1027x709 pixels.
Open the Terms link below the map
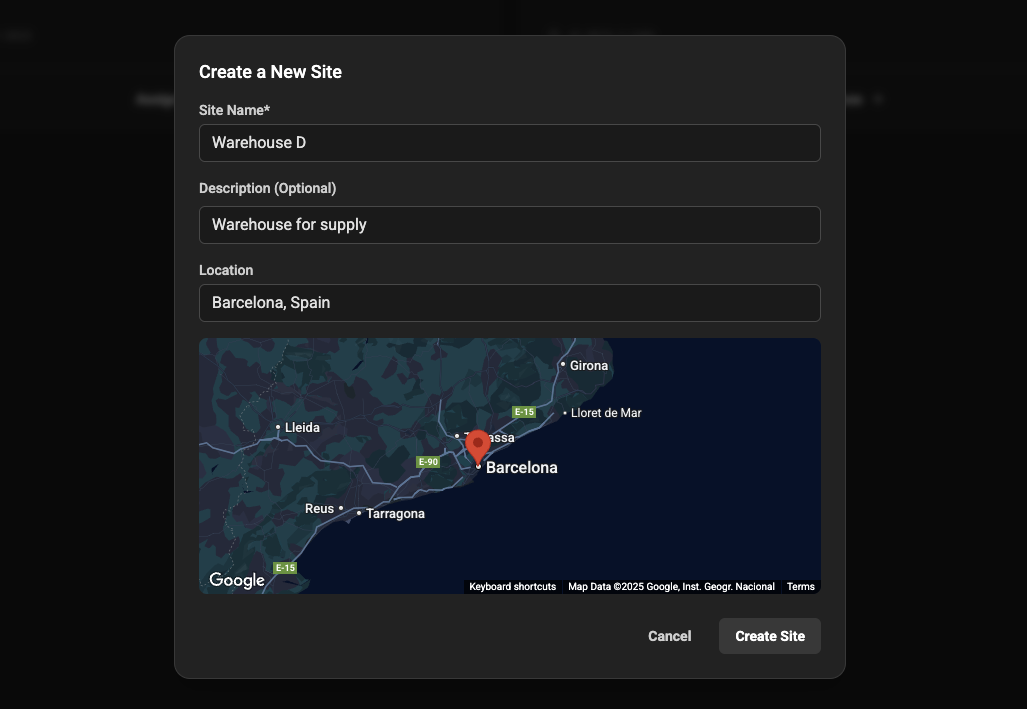coord(800,586)
